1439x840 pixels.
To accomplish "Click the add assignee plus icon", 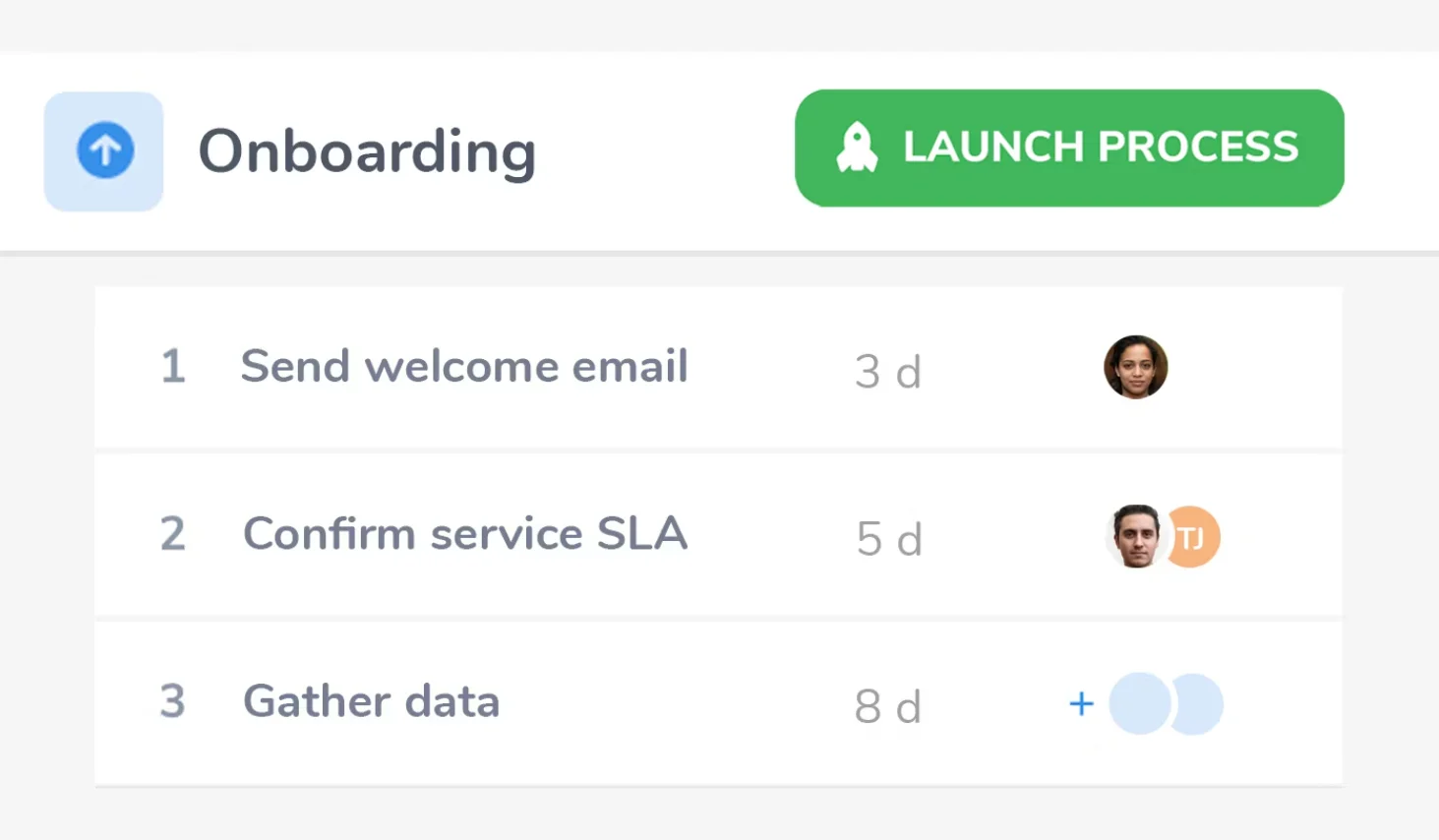I will (x=1081, y=703).
